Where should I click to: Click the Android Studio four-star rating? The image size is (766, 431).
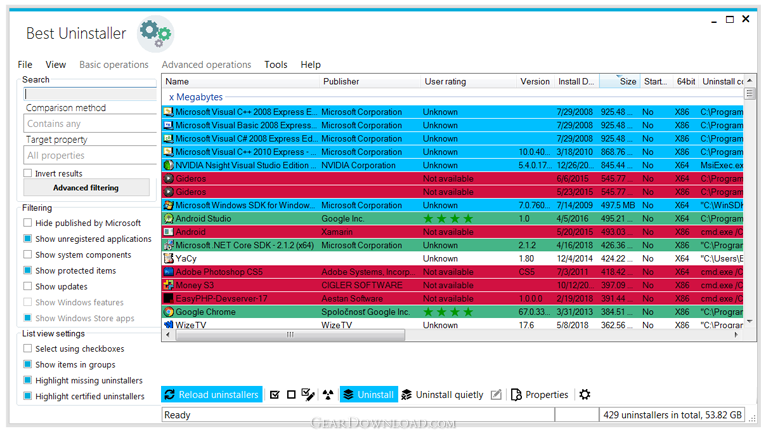pos(448,218)
